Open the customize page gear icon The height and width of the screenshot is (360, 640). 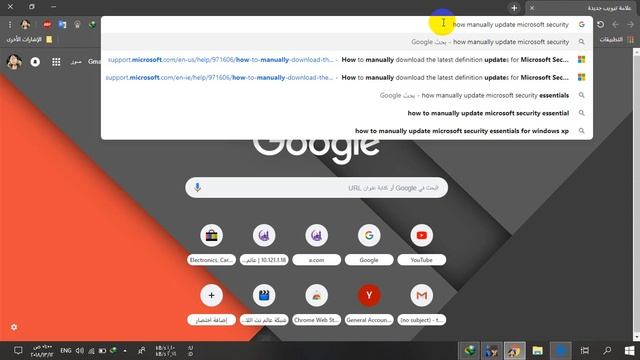pyautogui.click(x=14, y=327)
